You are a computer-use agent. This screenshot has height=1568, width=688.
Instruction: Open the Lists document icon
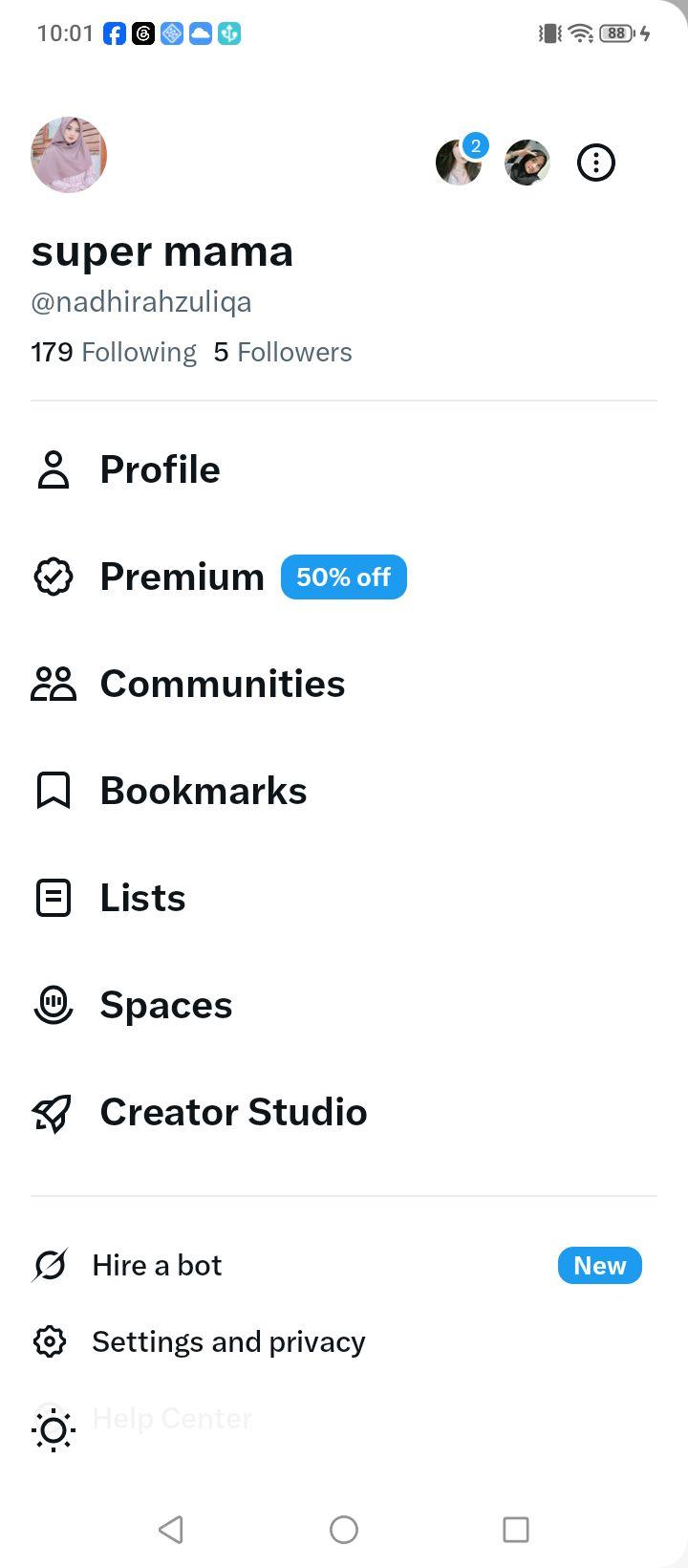(54, 899)
